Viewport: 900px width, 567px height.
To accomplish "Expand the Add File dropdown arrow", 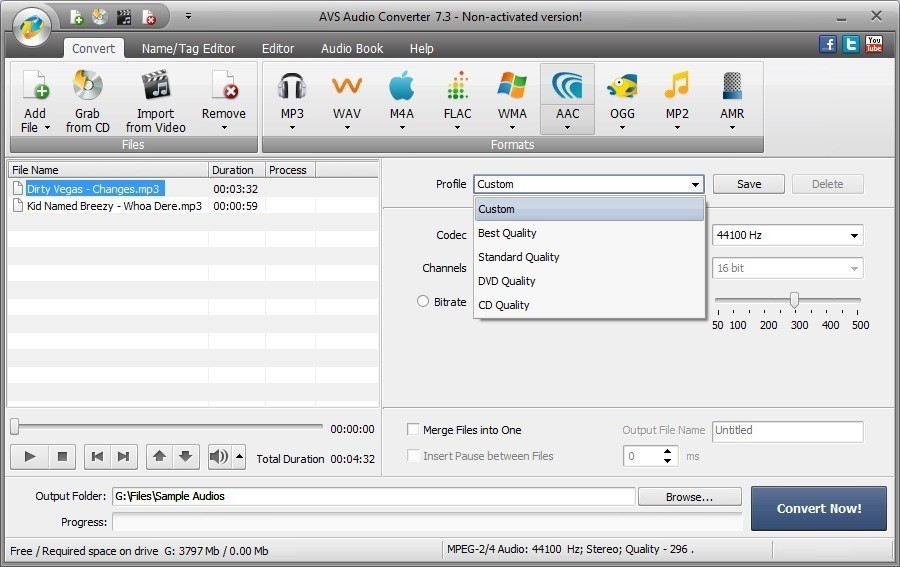I will coord(47,127).
